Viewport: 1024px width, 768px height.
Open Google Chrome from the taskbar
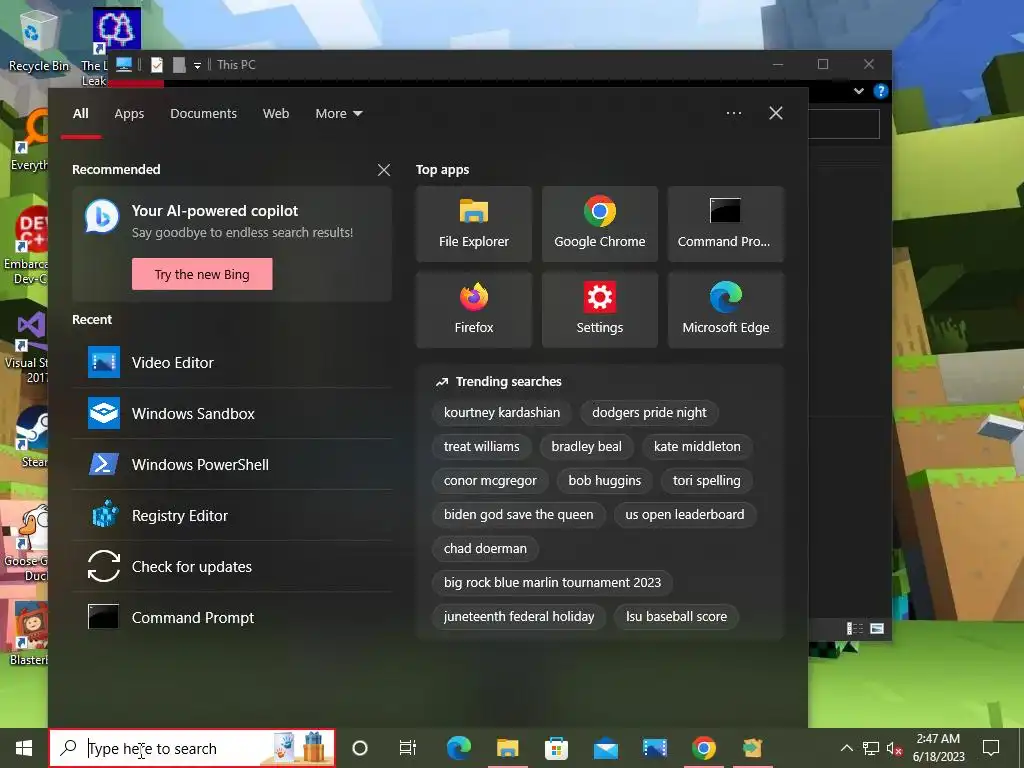(x=703, y=748)
